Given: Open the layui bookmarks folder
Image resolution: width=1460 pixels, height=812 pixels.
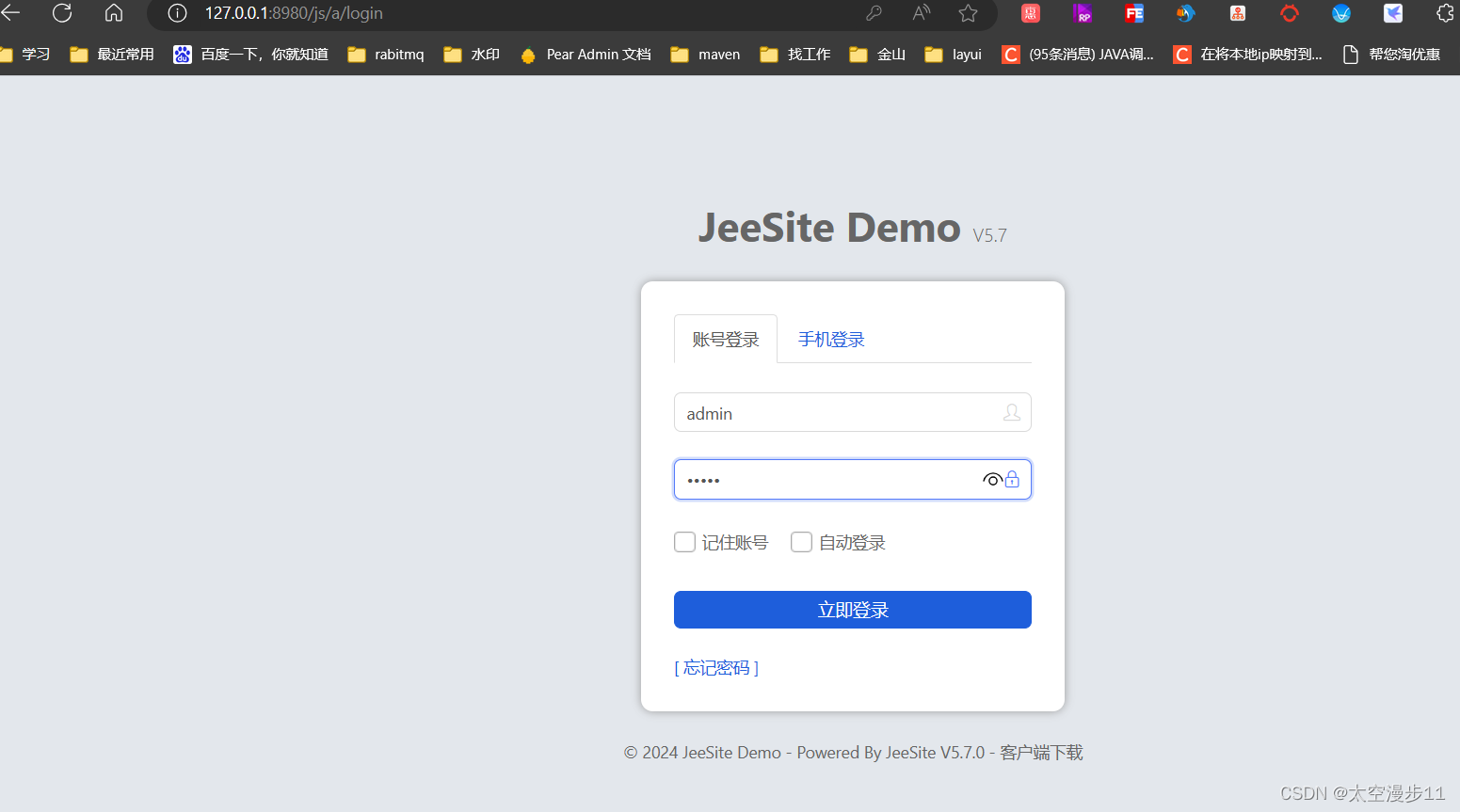Looking at the screenshot, I should tap(953, 55).
